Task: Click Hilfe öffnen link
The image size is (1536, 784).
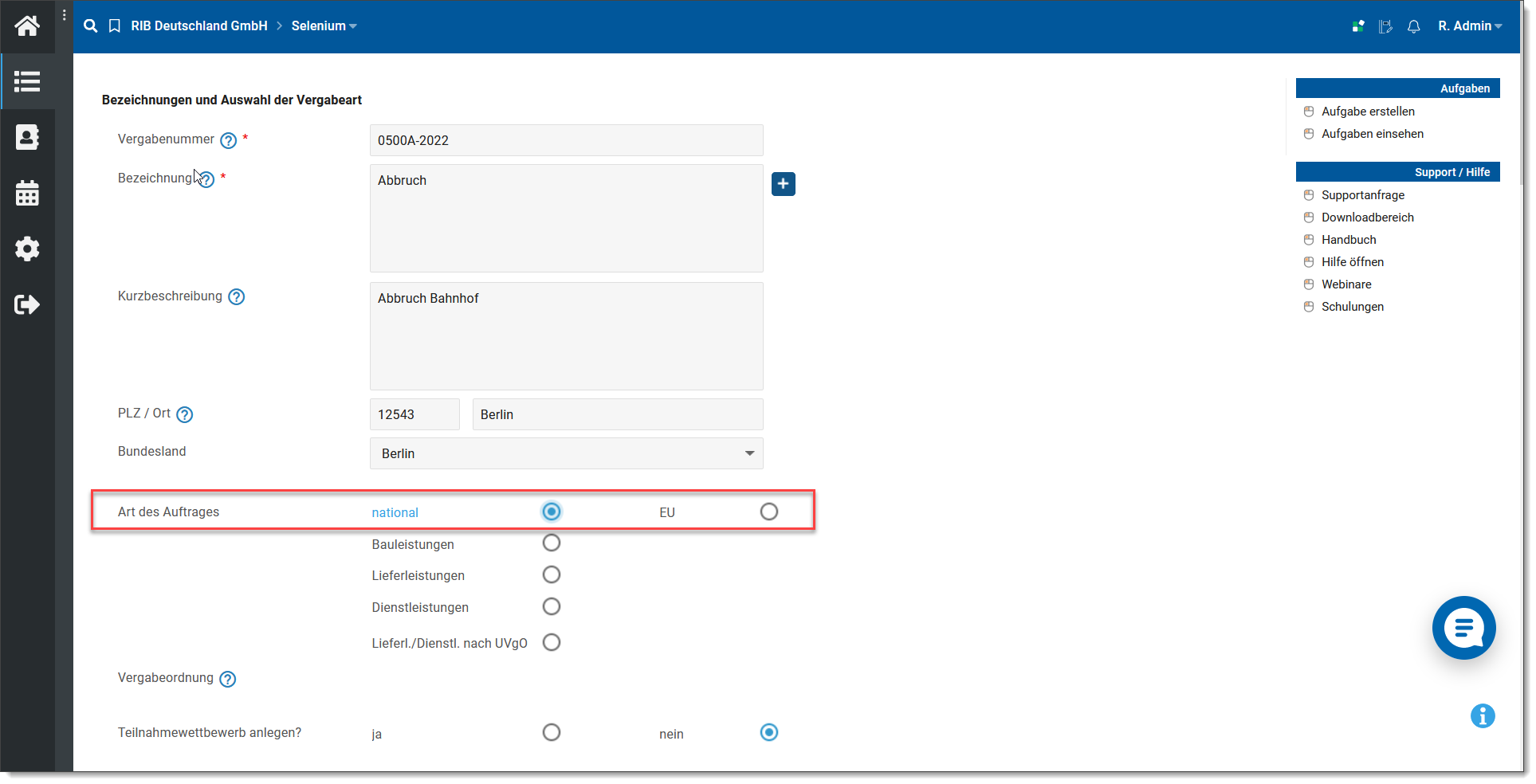Action: [1352, 262]
